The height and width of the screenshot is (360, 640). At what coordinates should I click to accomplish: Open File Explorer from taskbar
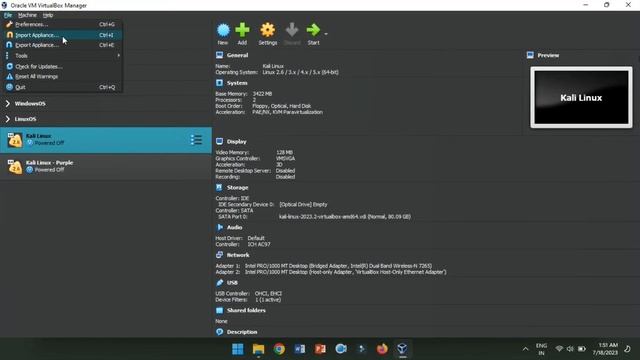(258, 349)
